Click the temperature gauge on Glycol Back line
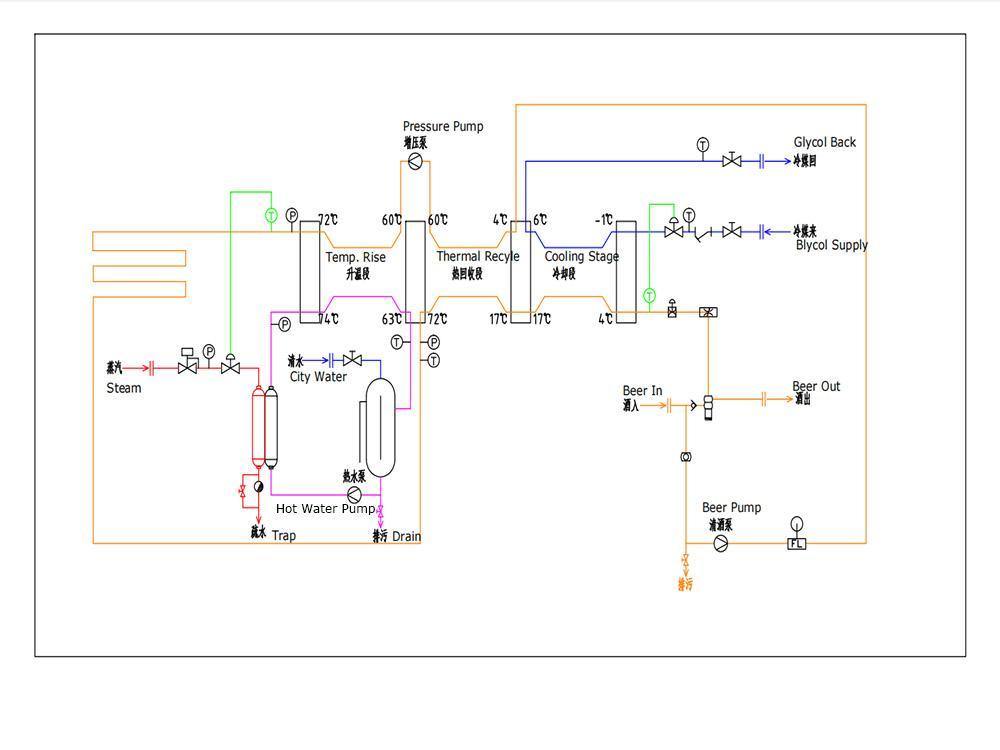The height and width of the screenshot is (750, 1000). [x=703, y=145]
